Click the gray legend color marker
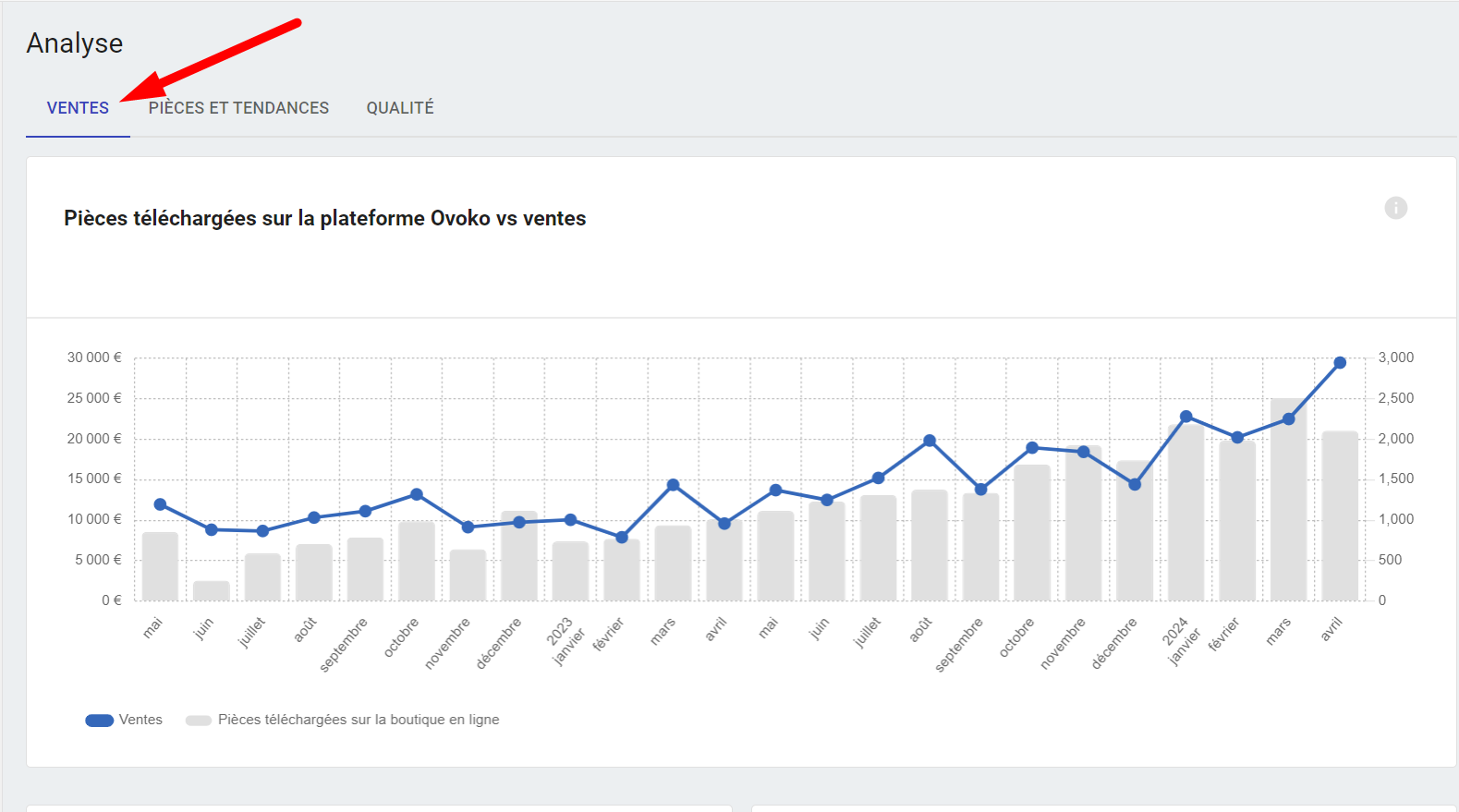The width and height of the screenshot is (1459, 812). tap(199, 721)
